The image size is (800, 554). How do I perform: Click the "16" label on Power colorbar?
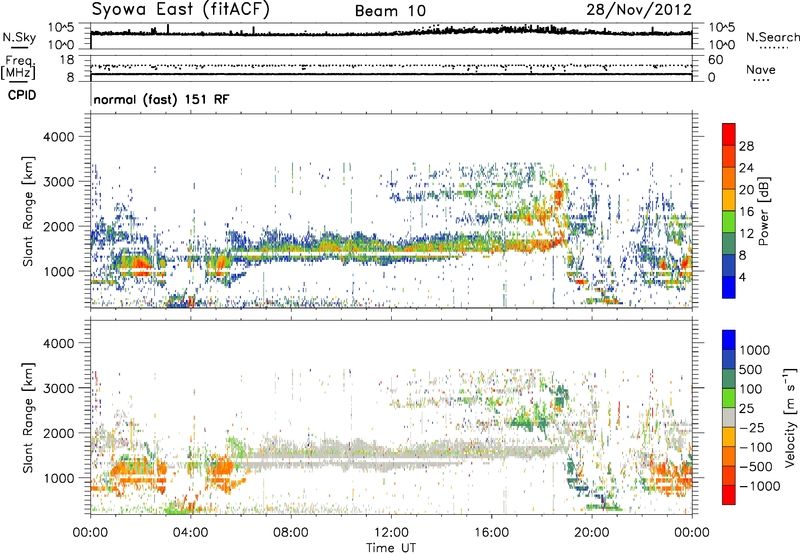[746, 212]
